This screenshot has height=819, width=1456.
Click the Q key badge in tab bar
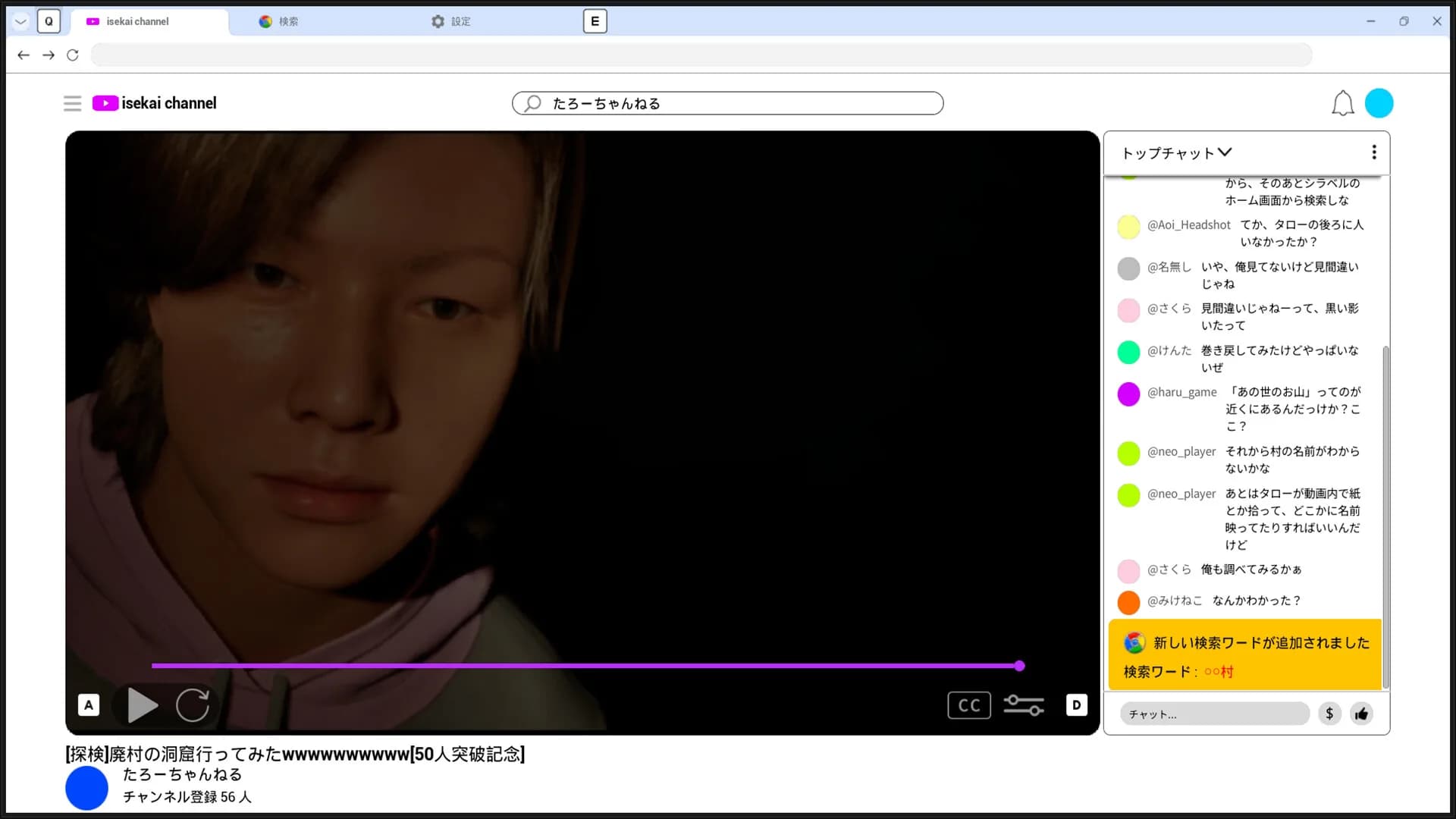click(49, 21)
